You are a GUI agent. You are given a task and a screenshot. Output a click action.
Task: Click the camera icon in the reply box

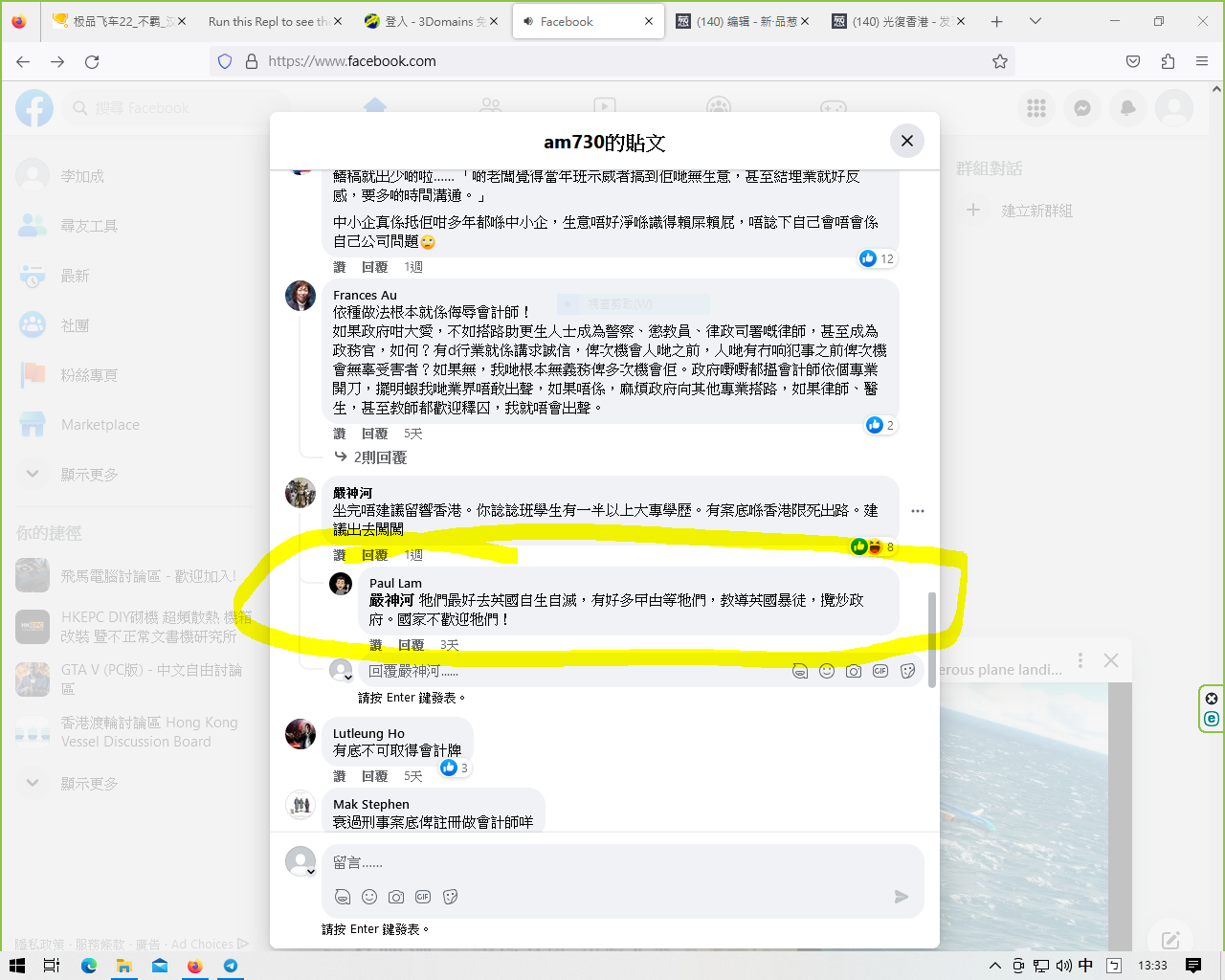(854, 671)
